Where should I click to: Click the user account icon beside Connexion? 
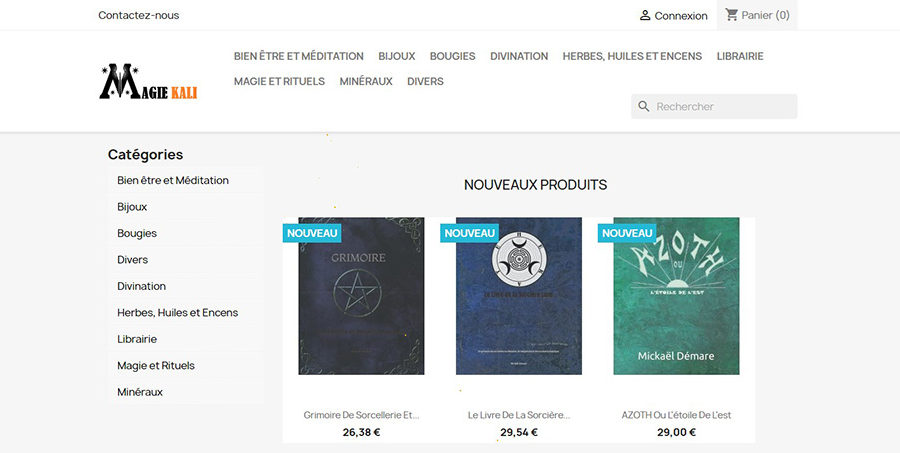pos(645,16)
